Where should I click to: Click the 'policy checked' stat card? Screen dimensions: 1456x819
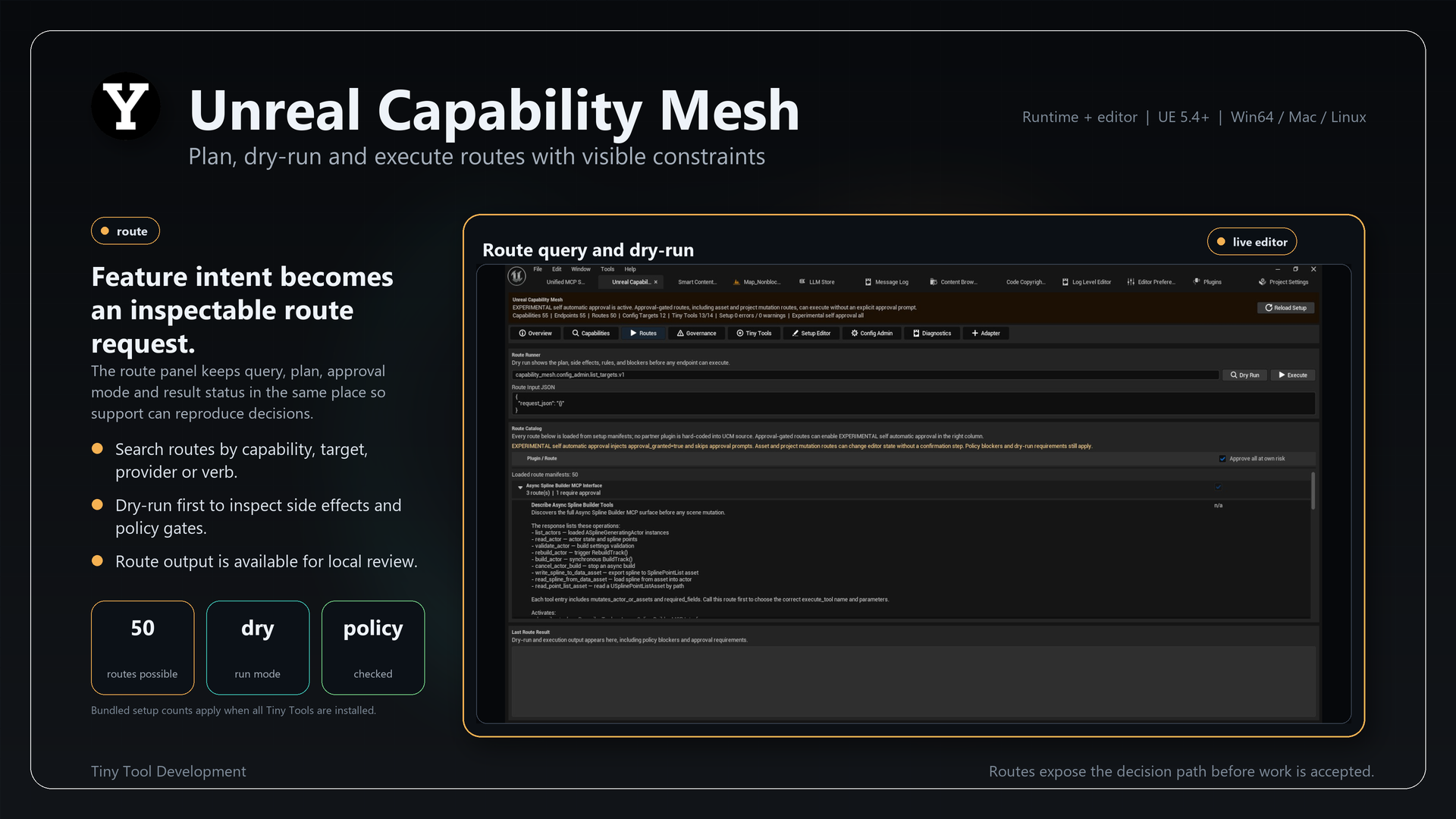[373, 648]
